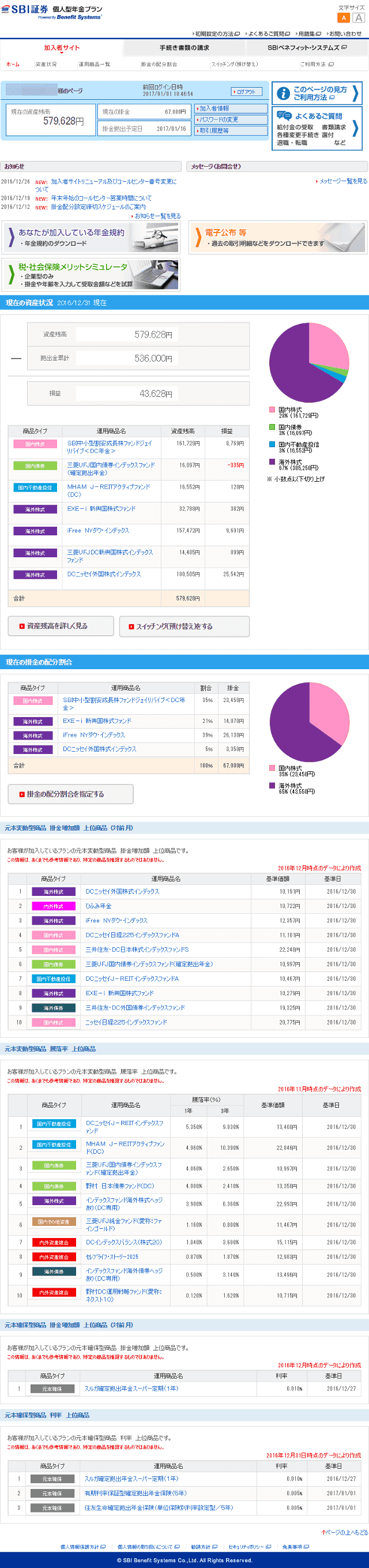Open SBIベネフィット・システムズ tab
369x1568 pixels.
(306, 47)
